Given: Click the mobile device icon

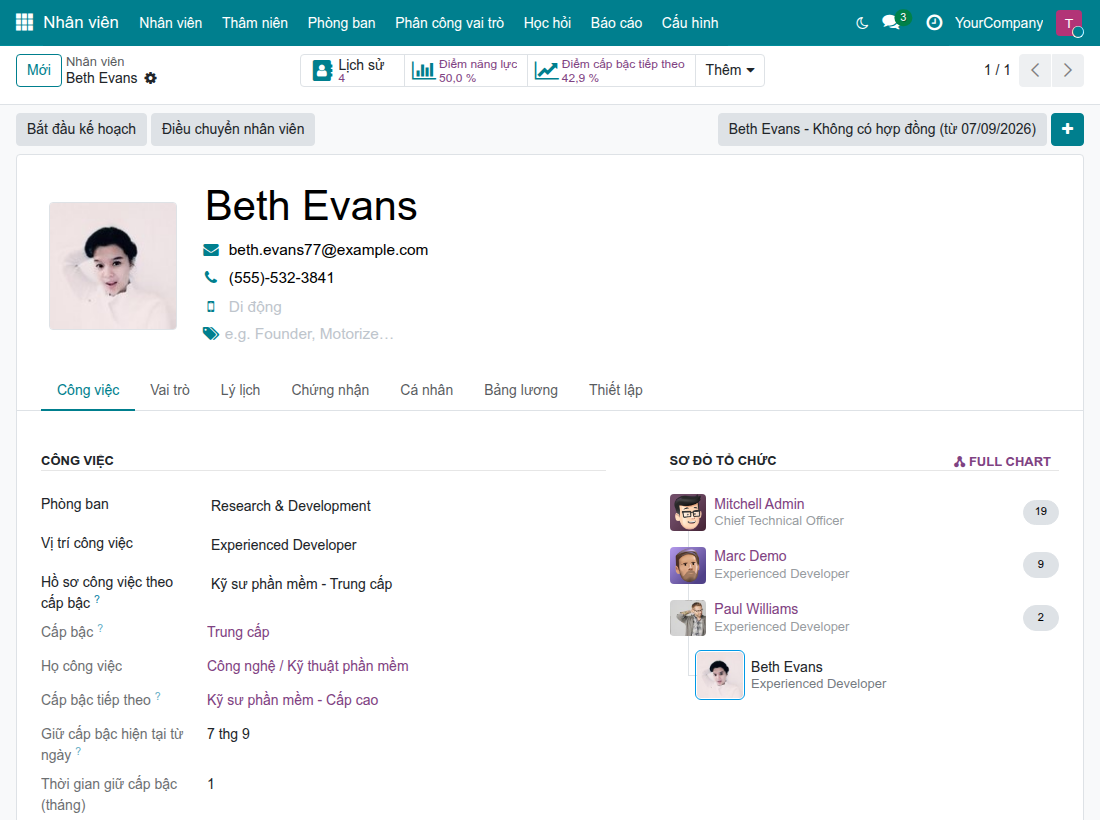Looking at the screenshot, I should [x=210, y=307].
